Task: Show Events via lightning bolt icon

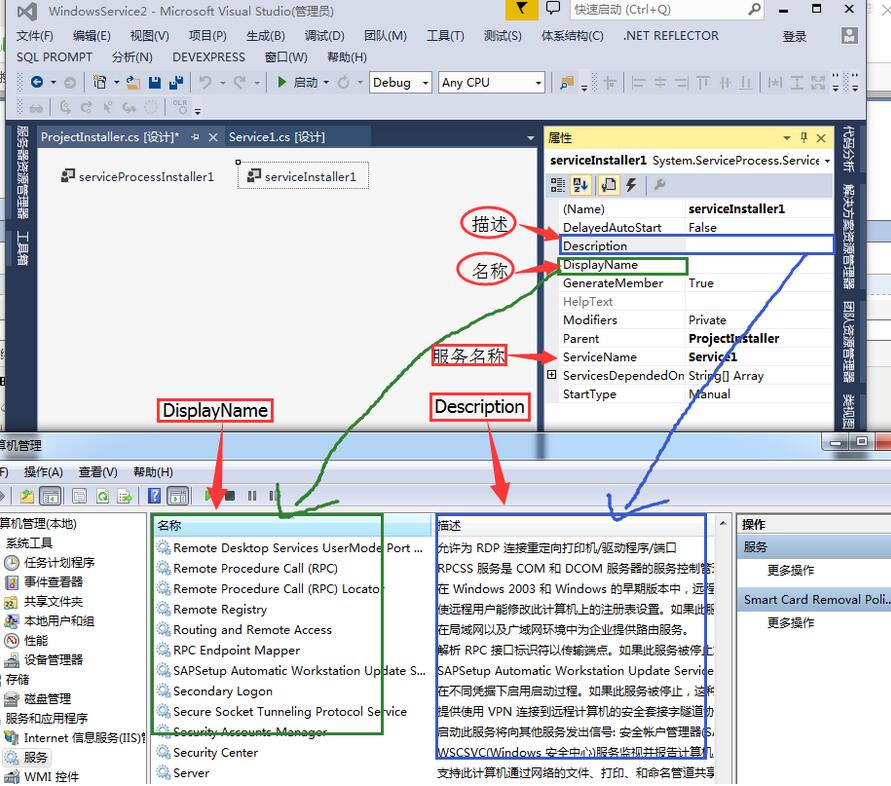Action: click(631, 185)
